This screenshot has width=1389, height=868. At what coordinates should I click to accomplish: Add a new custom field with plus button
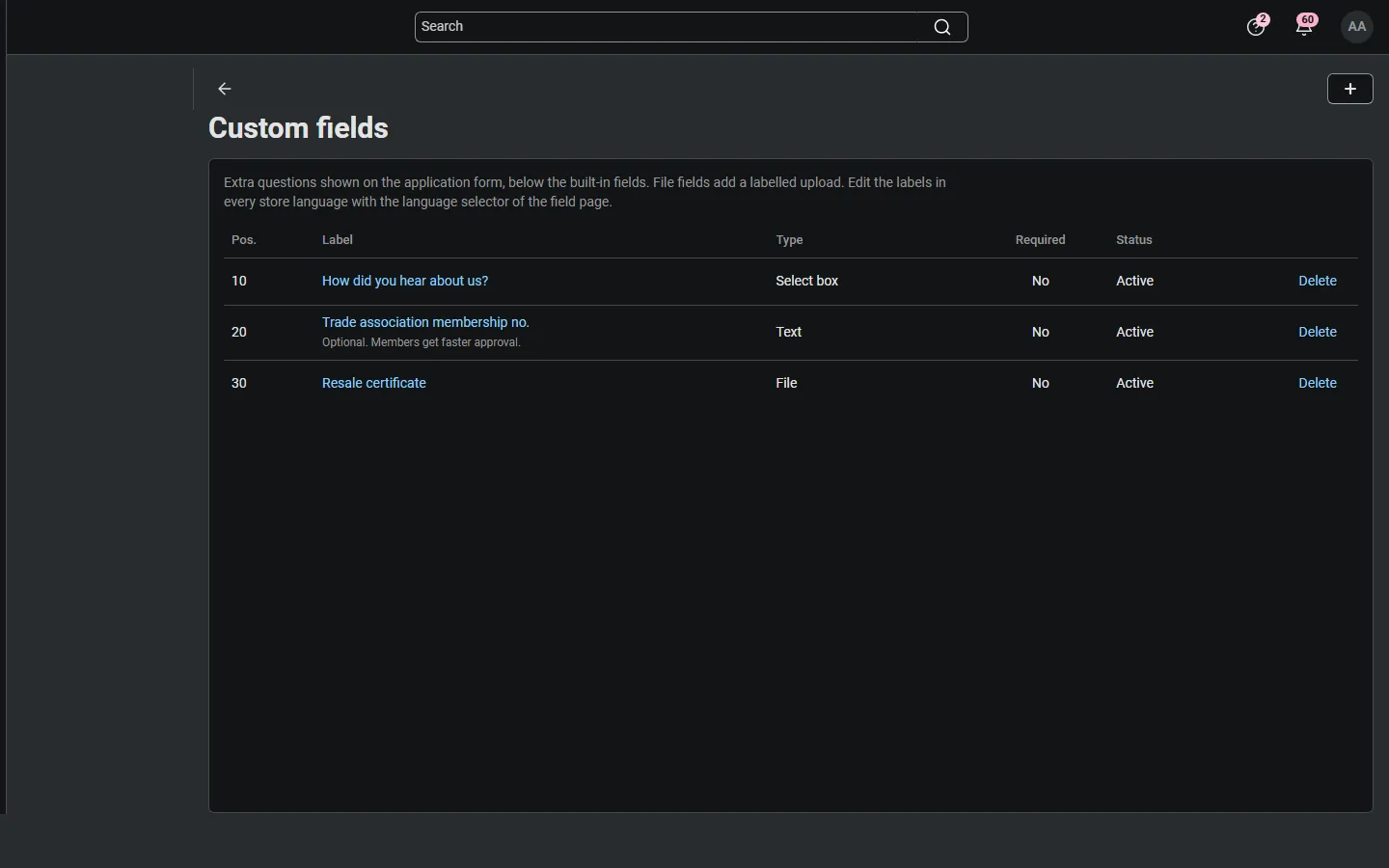pyautogui.click(x=1350, y=89)
